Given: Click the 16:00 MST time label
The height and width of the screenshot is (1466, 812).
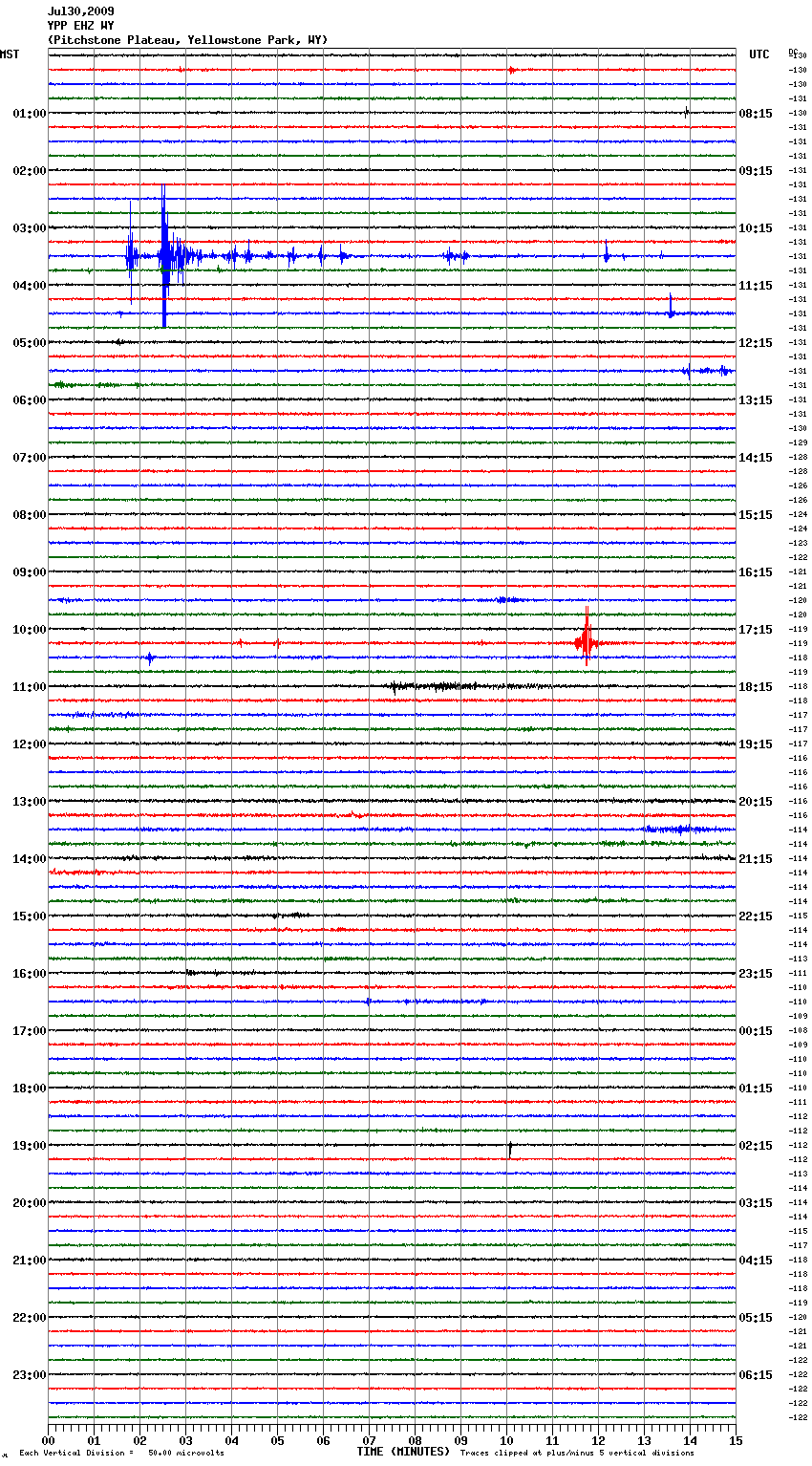Looking at the screenshot, I should (30, 974).
